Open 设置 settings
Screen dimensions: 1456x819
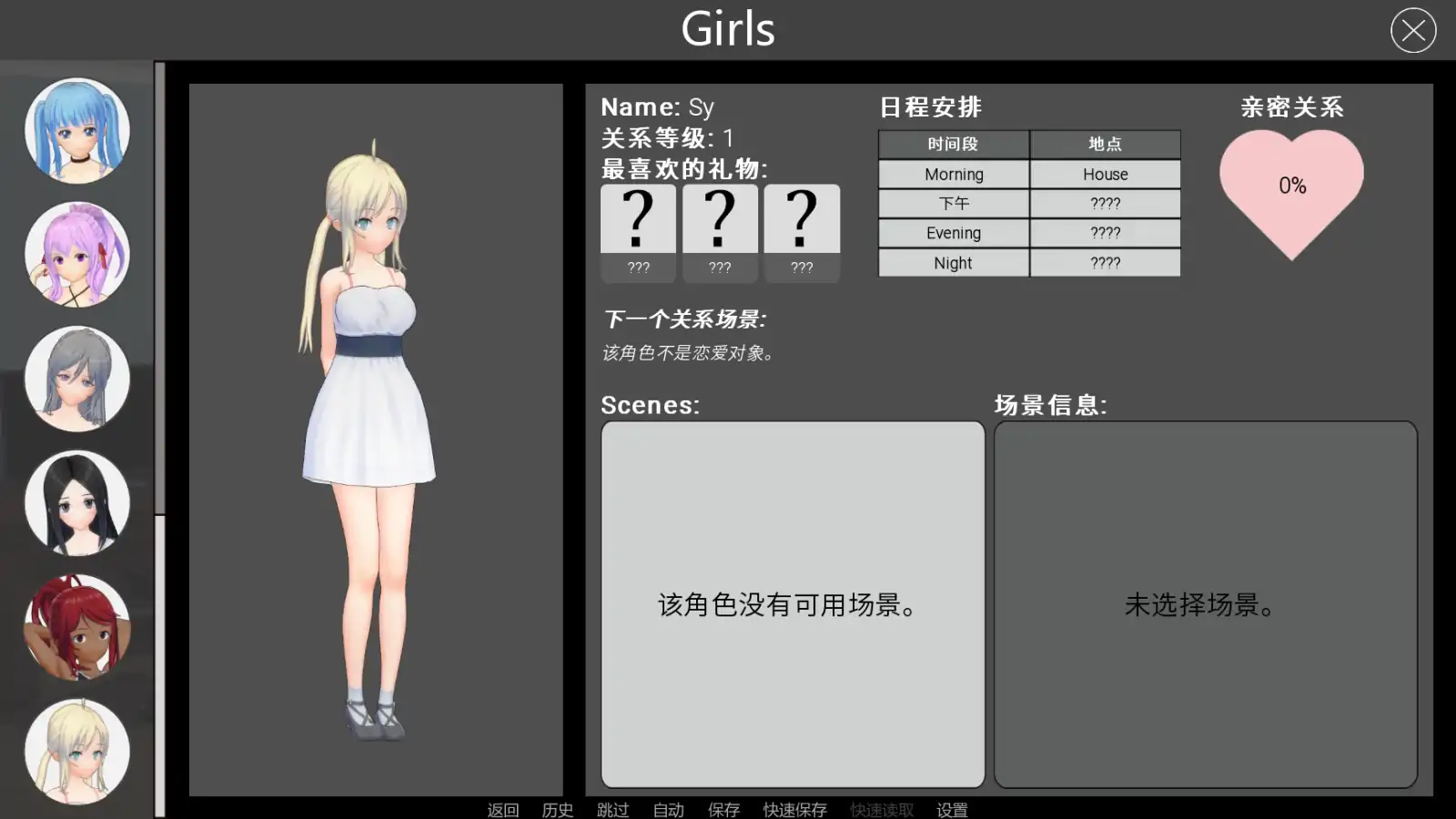[952, 809]
